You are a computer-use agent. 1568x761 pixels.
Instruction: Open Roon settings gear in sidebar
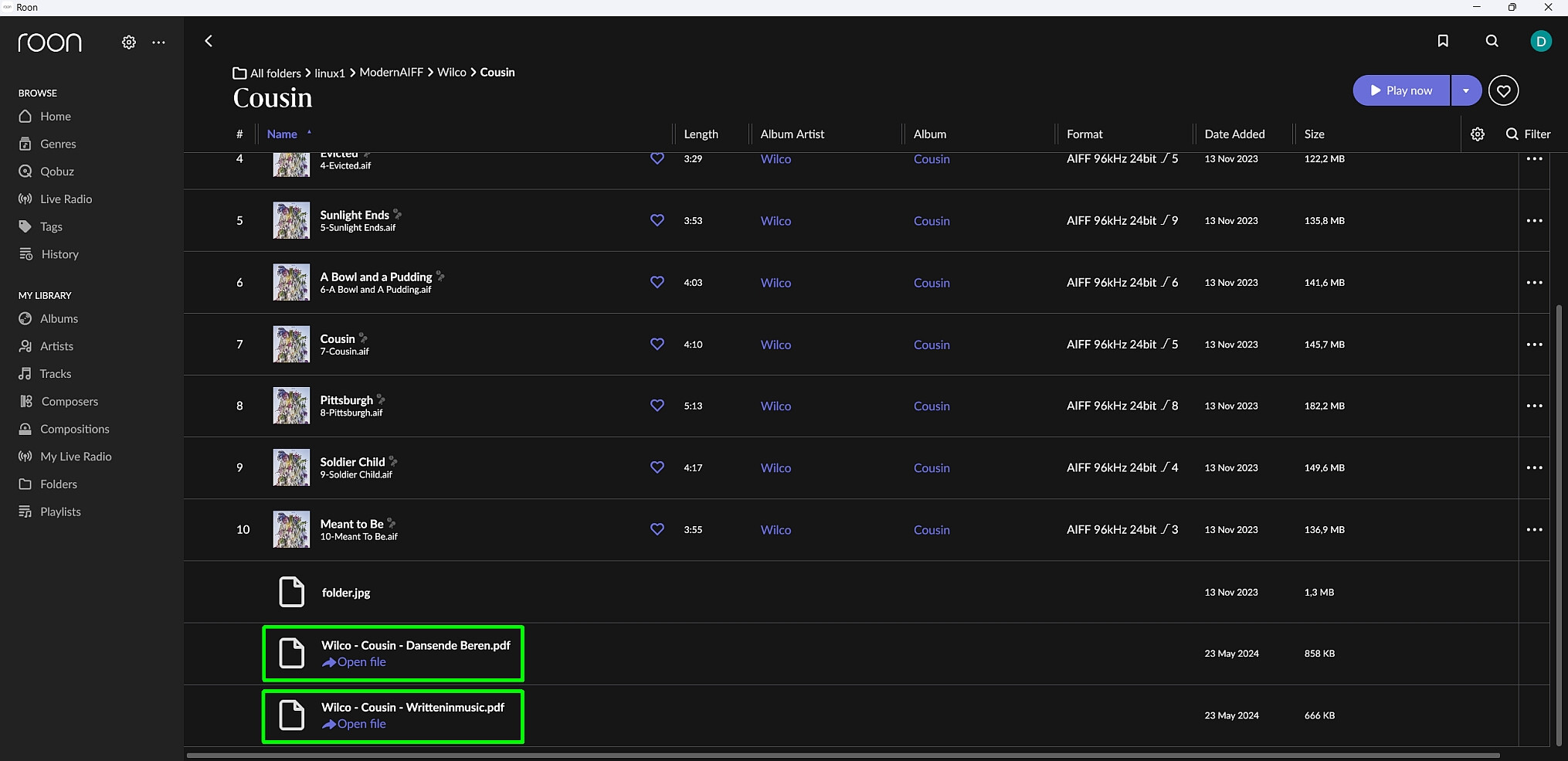(x=129, y=42)
